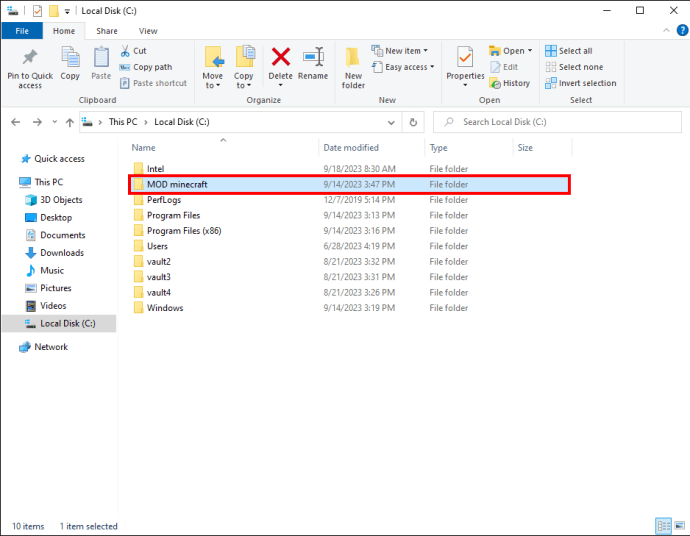Cut the selected item with the scissors
This screenshot has height=536, width=690.
point(133,51)
